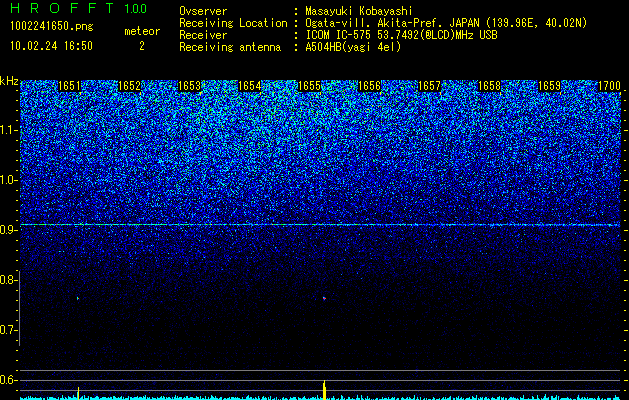Click the meteor label
Viewport: 629px width, 400px height.
click(x=142, y=31)
